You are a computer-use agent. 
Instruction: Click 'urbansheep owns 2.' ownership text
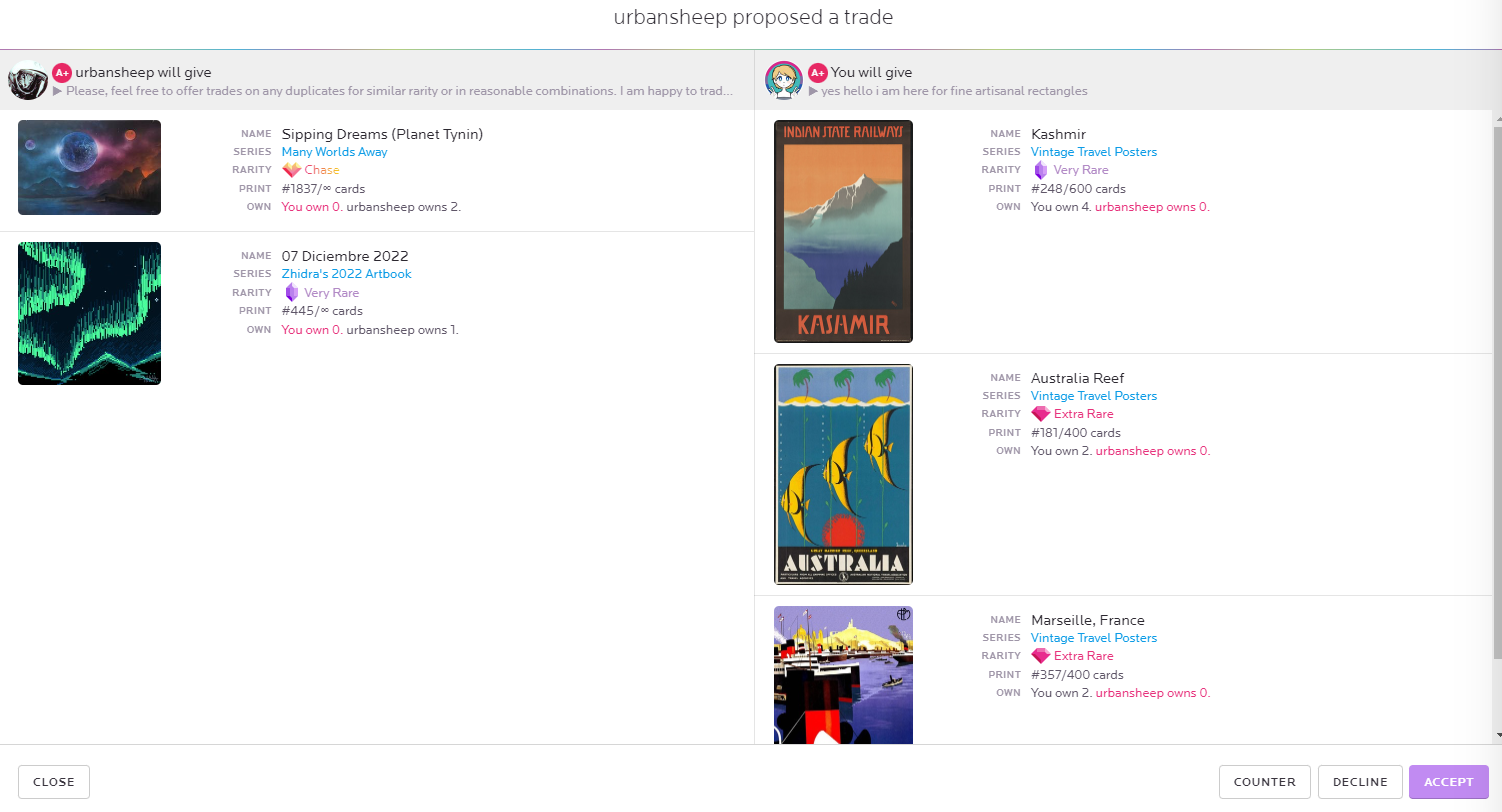tap(404, 207)
